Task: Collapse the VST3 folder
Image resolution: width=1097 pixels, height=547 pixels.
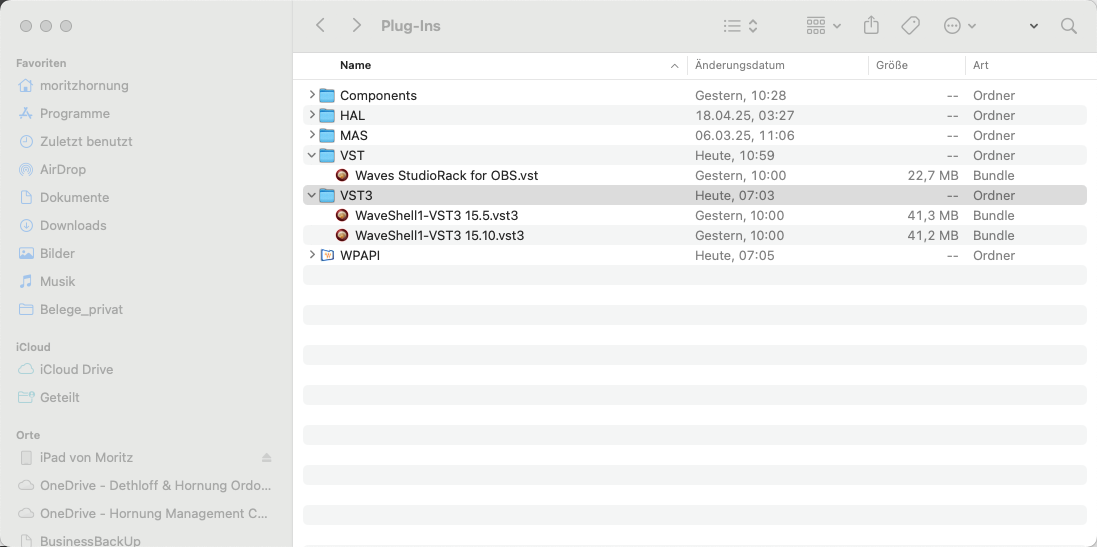Action: [312, 195]
